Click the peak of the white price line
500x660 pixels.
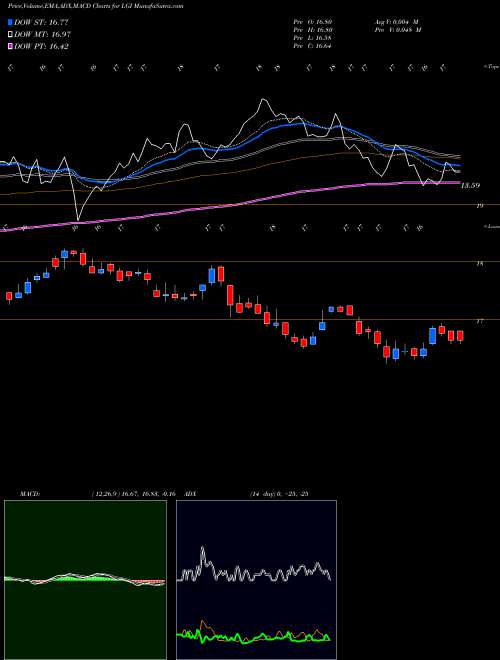(263, 100)
